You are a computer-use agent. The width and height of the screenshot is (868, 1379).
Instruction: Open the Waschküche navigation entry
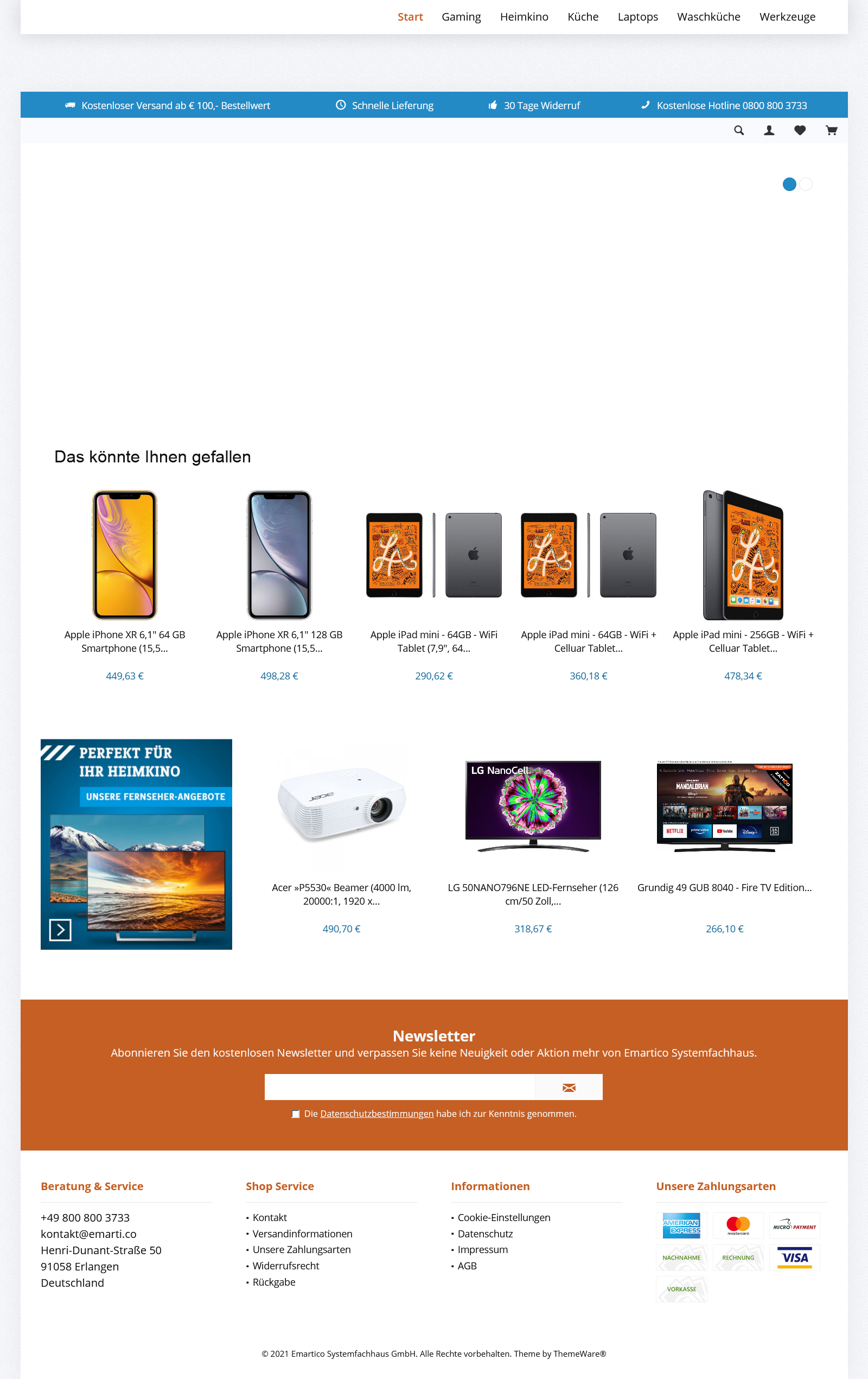pyautogui.click(x=709, y=17)
